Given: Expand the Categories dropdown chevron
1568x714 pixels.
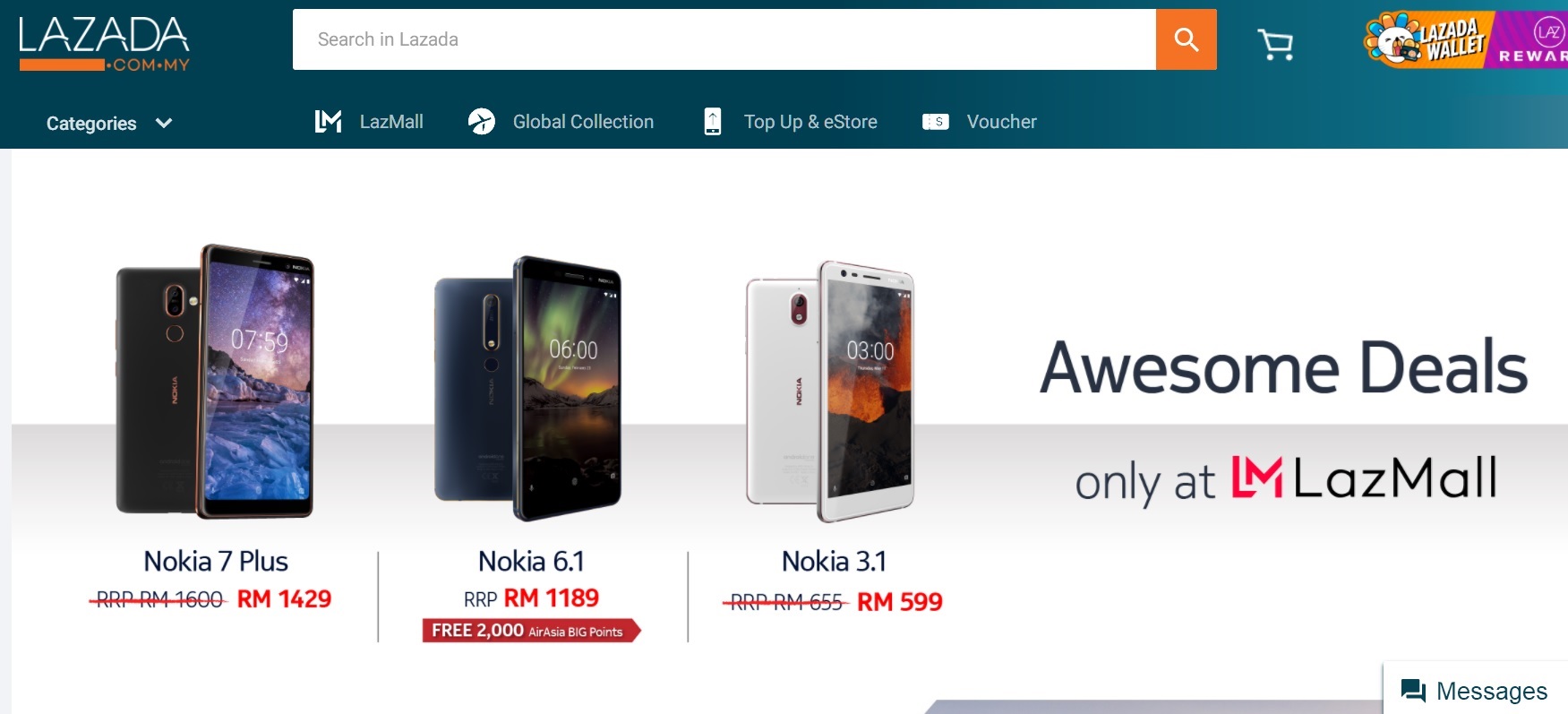Looking at the screenshot, I should tap(164, 123).
